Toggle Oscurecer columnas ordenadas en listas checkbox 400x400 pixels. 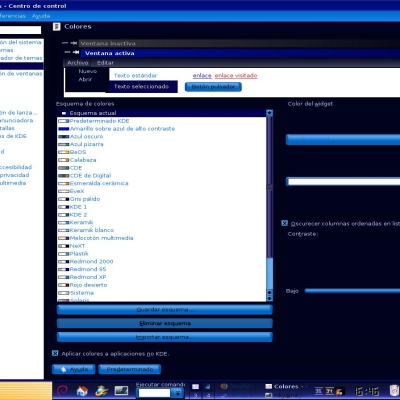click(x=284, y=223)
